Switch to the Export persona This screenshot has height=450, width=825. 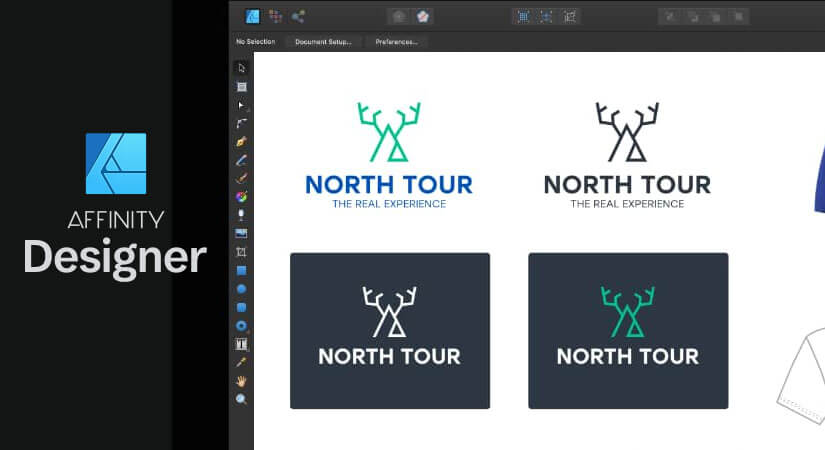pos(298,17)
